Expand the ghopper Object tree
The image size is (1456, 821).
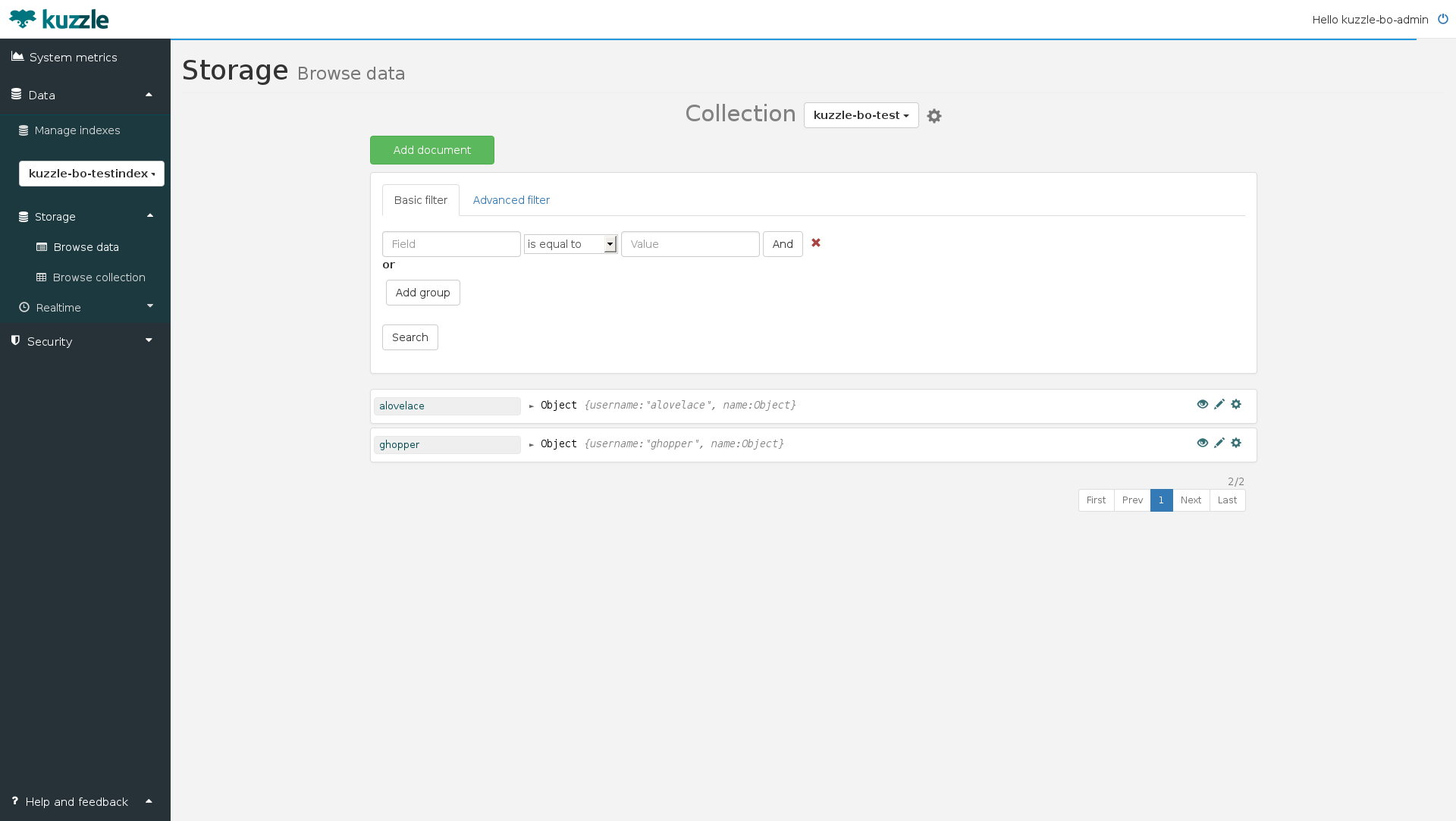(x=532, y=445)
